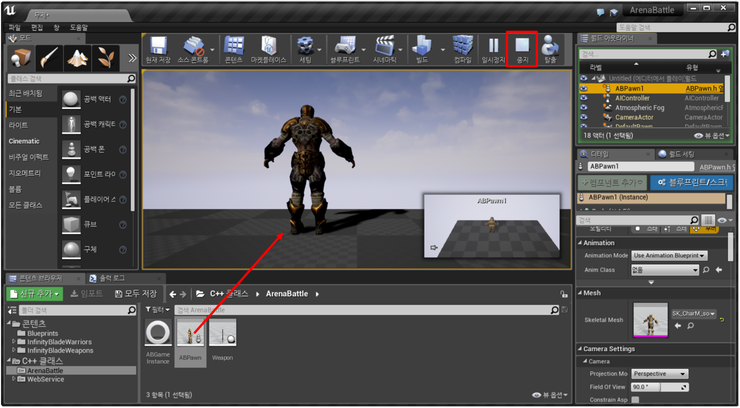Image resolution: width=740 pixels, height=408 pixels.
Task: Pause the simulation with the pause icon
Action: [x=493, y=45]
